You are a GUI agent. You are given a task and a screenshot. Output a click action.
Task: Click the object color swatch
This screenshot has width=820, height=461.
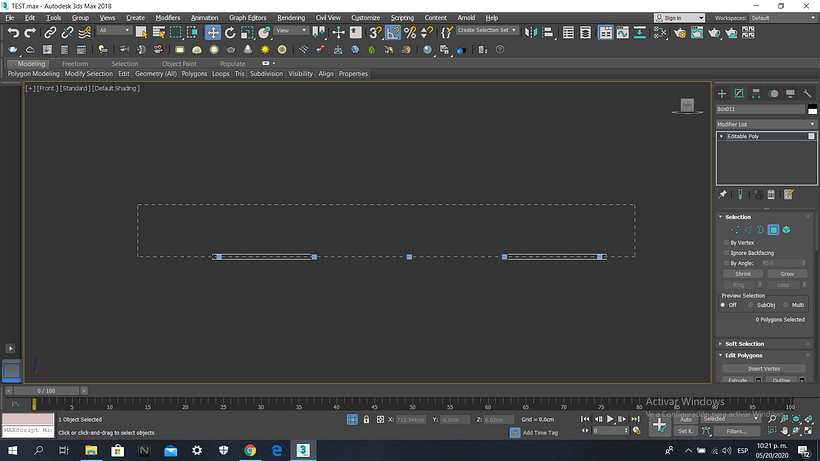pyautogui.click(x=812, y=109)
